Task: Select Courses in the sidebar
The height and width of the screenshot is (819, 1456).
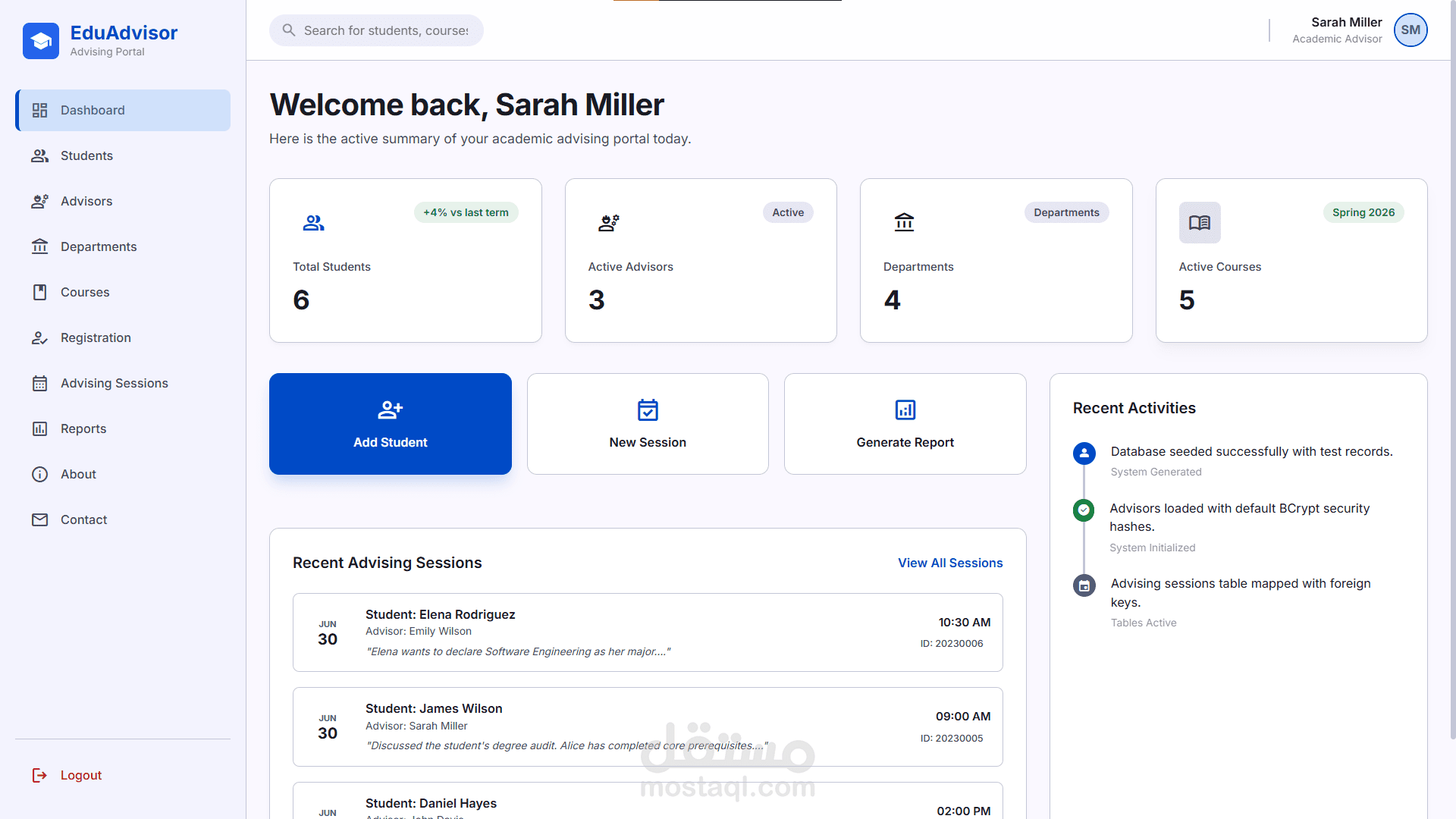Action: [x=123, y=293]
